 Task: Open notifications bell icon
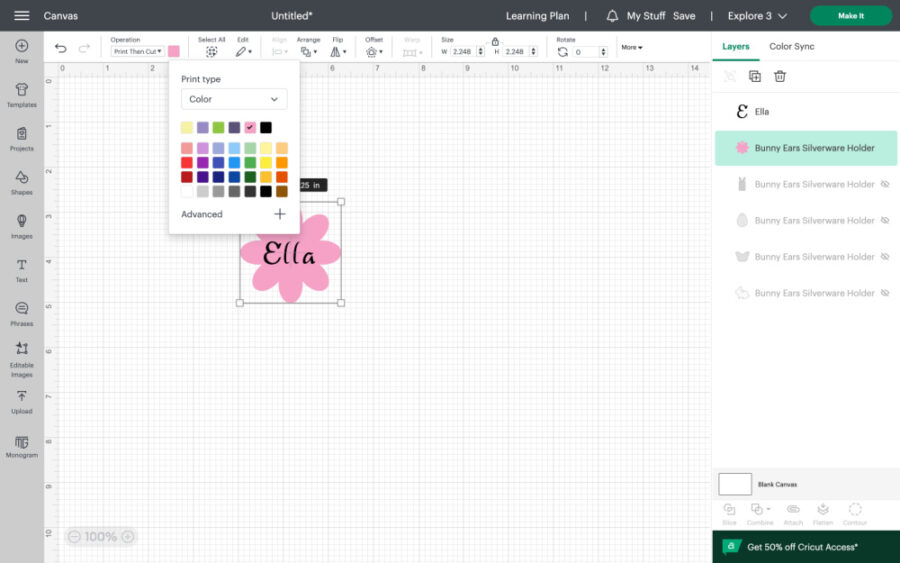tap(612, 16)
